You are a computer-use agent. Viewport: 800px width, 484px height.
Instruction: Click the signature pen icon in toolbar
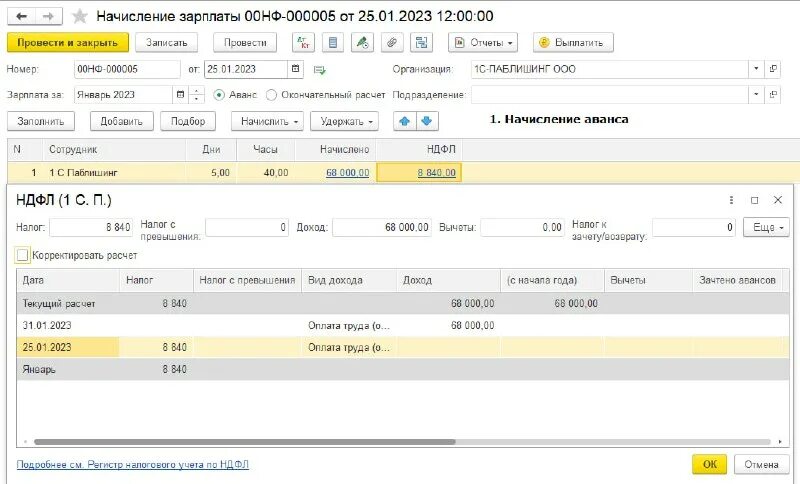(x=362, y=43)
